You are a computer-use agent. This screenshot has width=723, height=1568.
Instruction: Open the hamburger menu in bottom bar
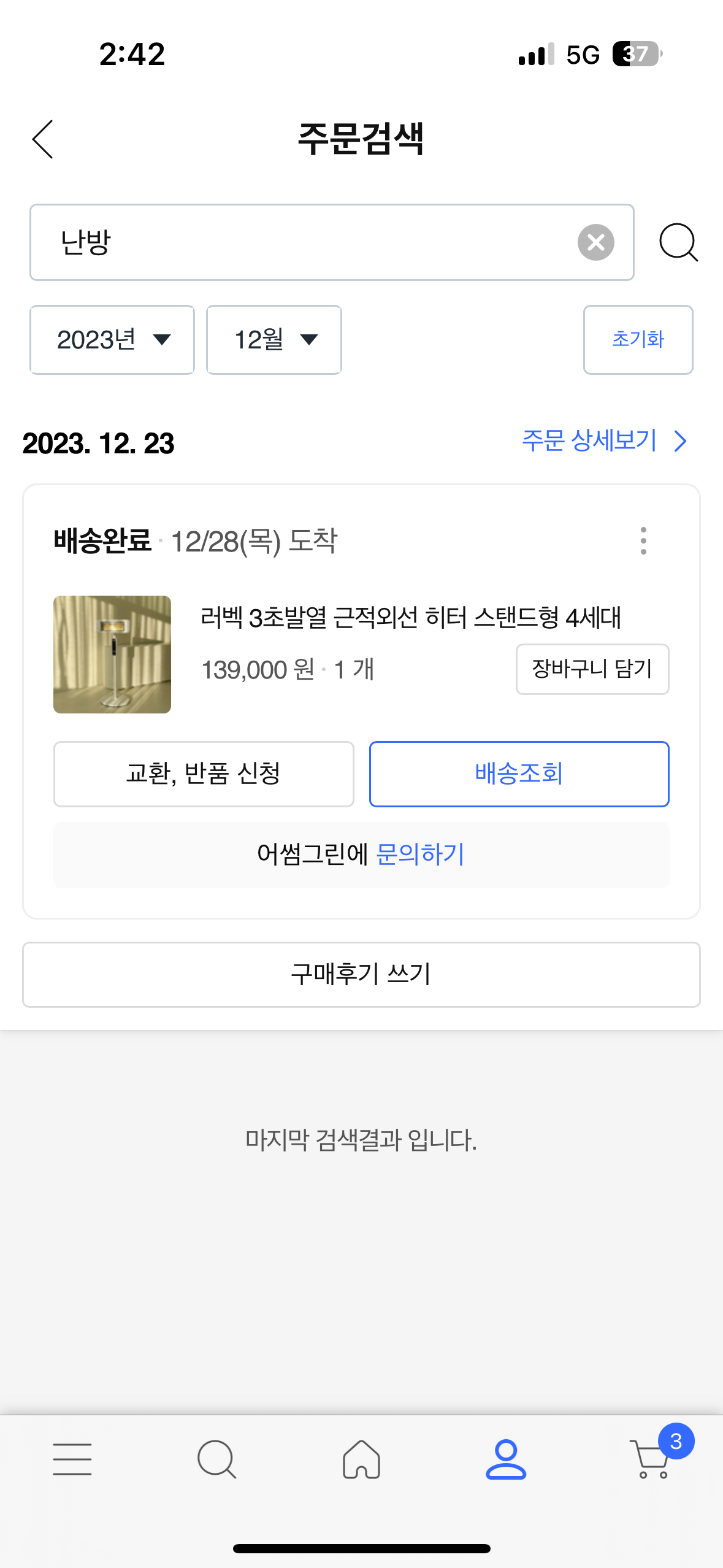click(72, 1459)
